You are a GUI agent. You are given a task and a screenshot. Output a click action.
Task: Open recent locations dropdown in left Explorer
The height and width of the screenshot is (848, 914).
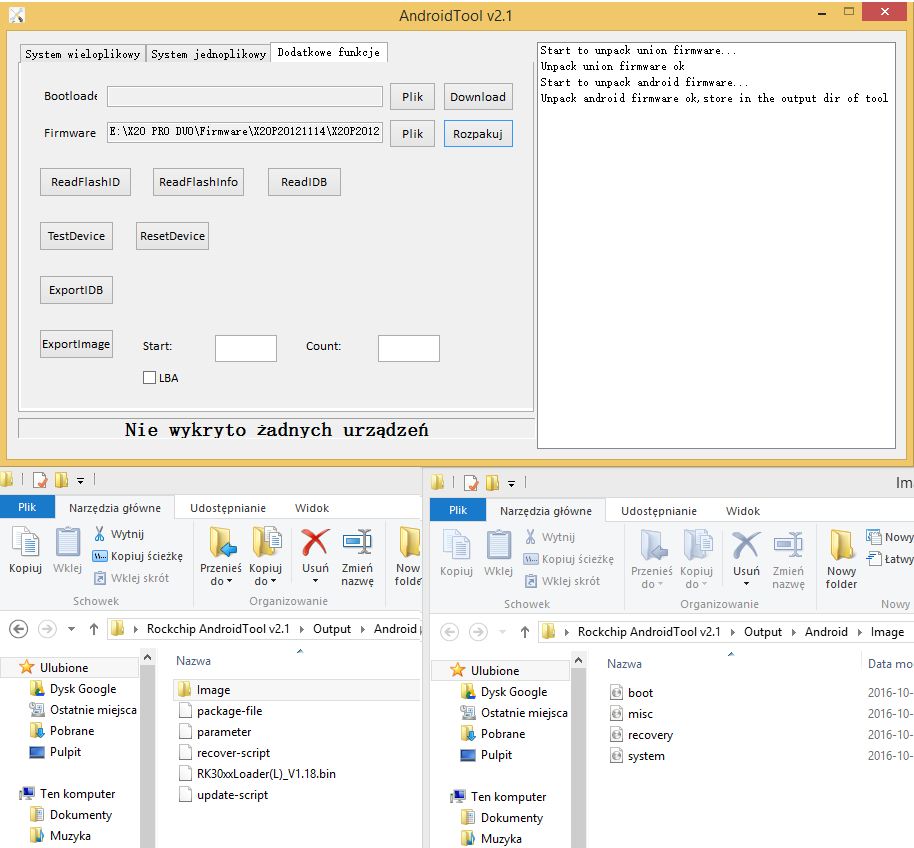click(x=71, y=629)
